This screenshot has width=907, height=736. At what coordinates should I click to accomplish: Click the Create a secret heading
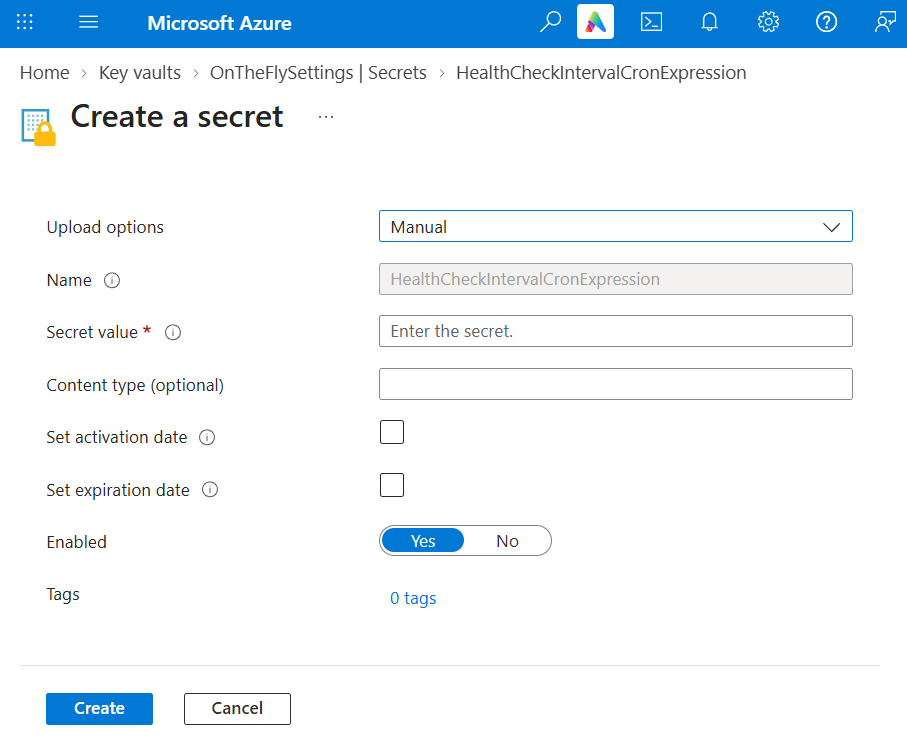click(x=177, y=117)
